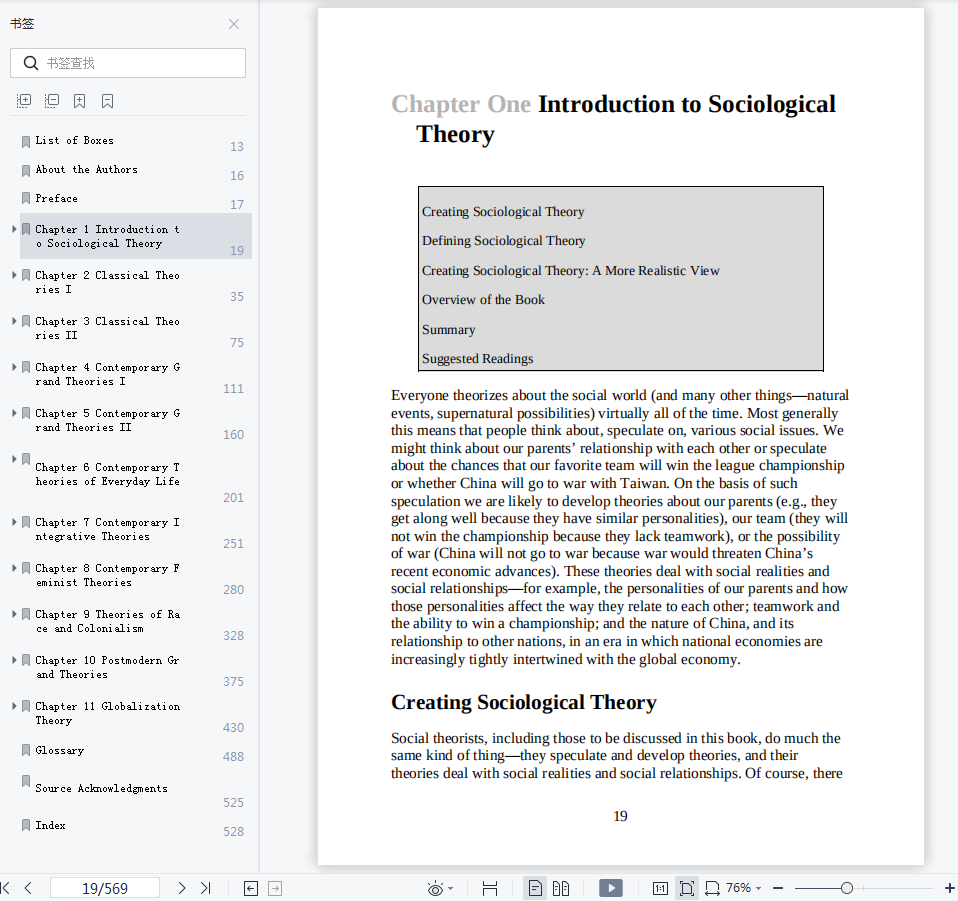The width and height of the screenshot is (958, 901).
Task: Open the About the Authors bookmark
Action: 86,169
